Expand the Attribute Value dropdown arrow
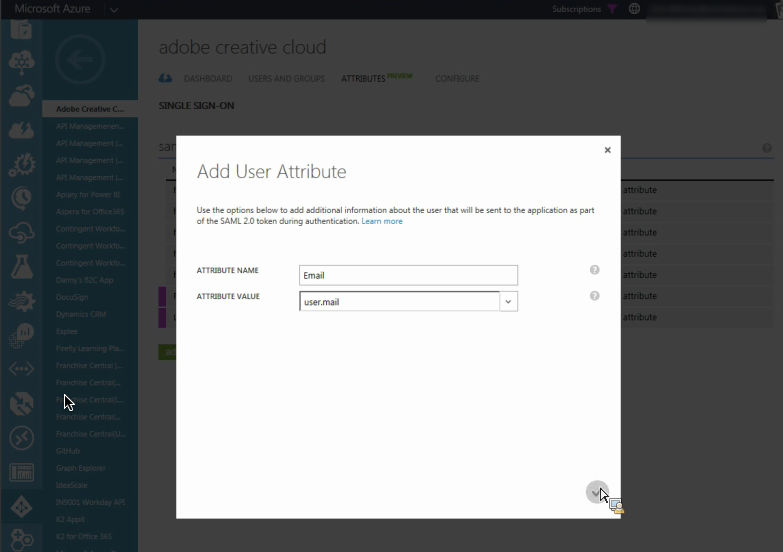This screenshot has width=783, height=552. pos(508,301)
